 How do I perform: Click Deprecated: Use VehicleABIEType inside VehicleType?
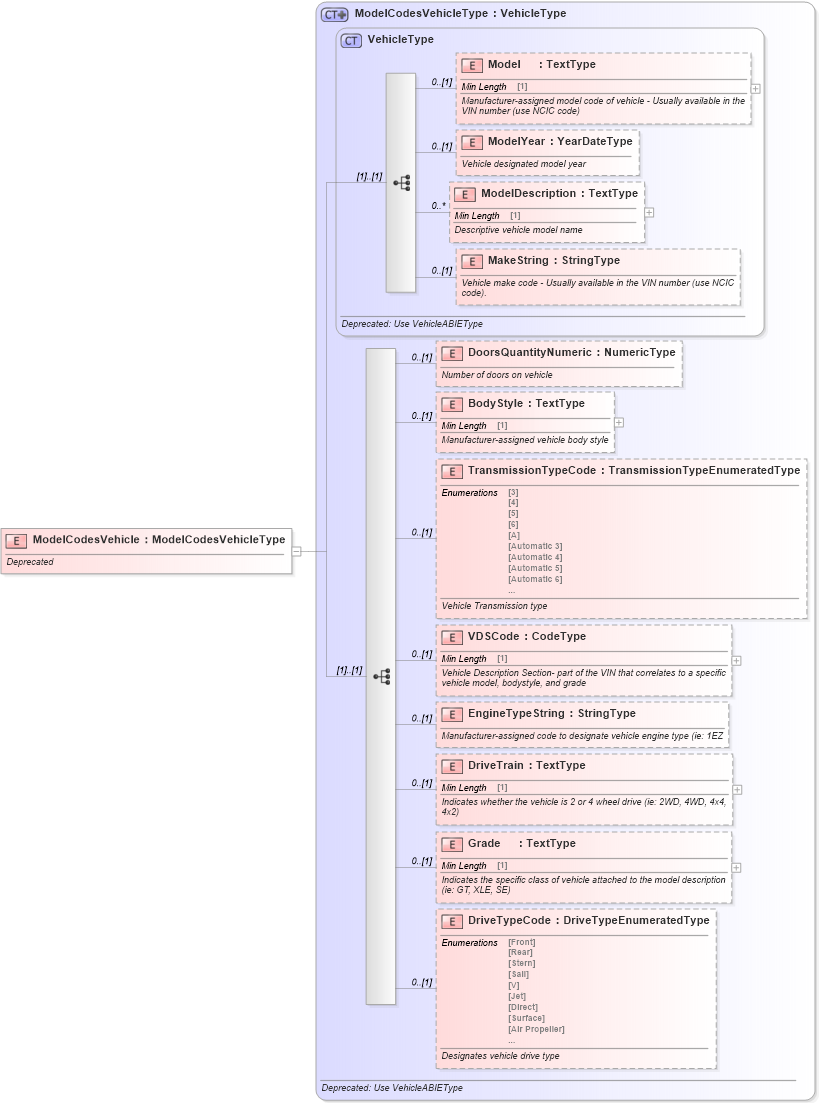point(411,324)
